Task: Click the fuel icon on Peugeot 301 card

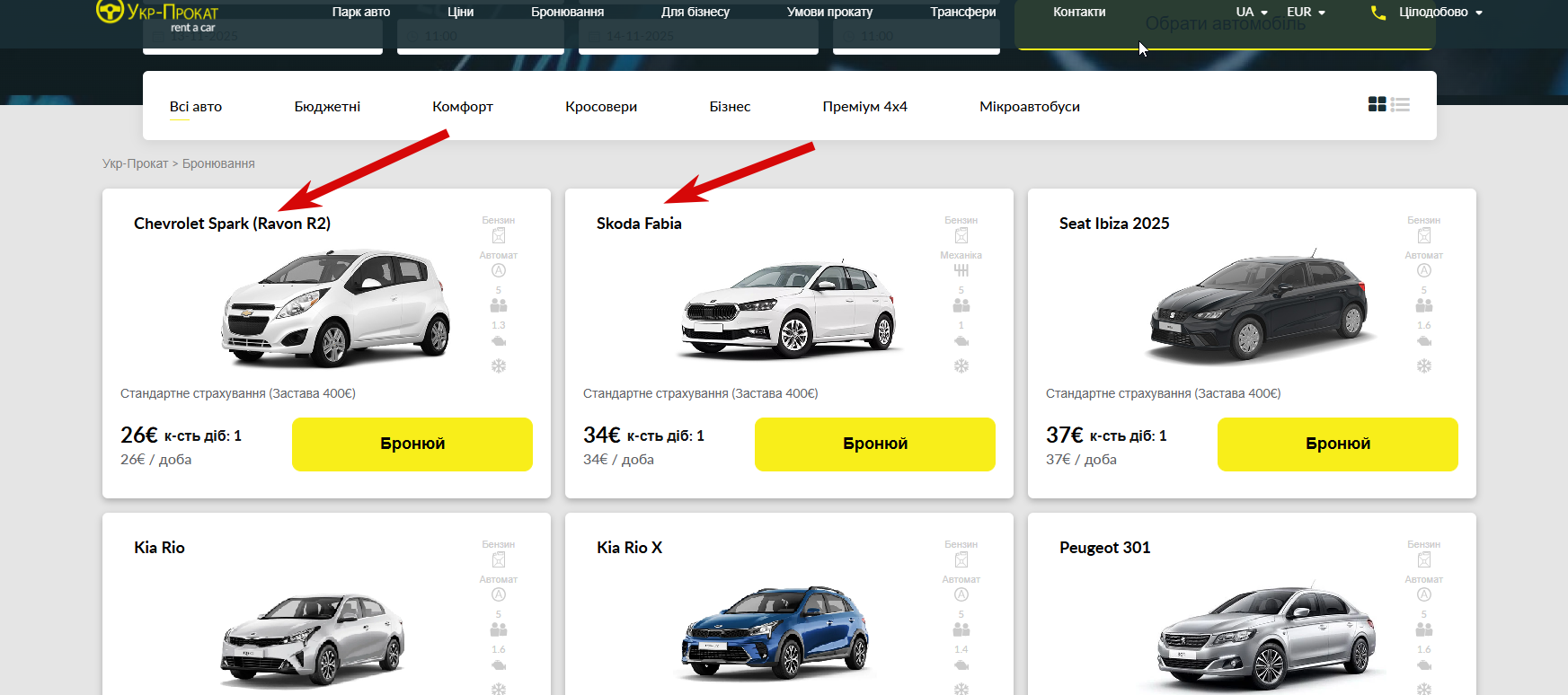Action: click(1424, 559)
